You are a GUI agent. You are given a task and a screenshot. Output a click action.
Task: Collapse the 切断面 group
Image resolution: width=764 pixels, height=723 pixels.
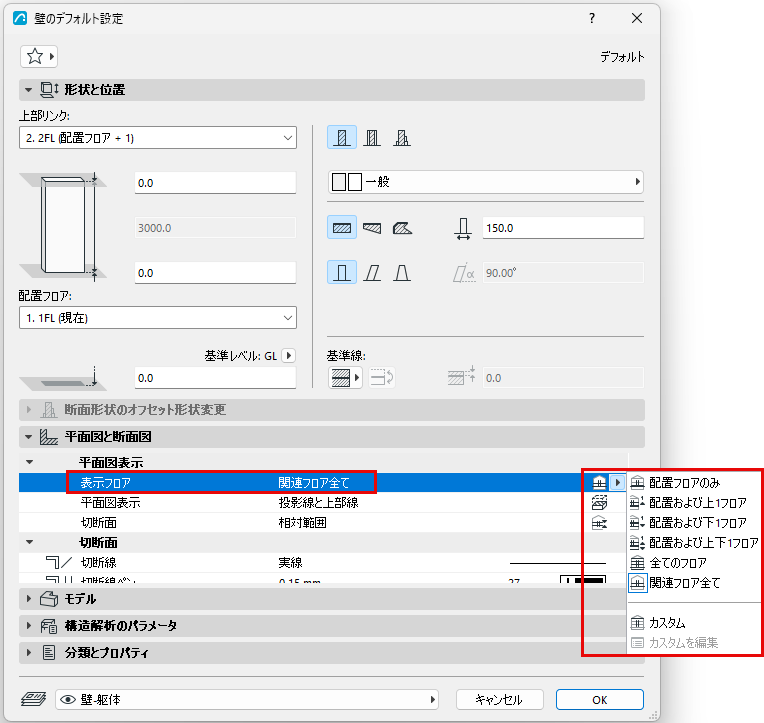30,542
